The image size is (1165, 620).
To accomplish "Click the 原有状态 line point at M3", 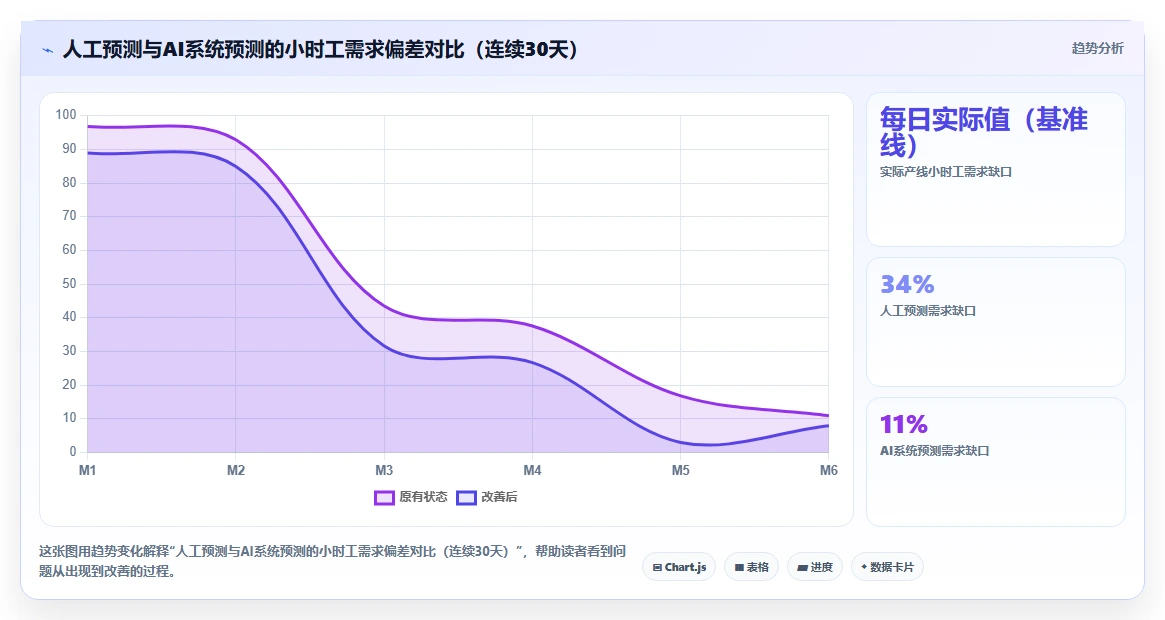I will (x=384, y=307).
